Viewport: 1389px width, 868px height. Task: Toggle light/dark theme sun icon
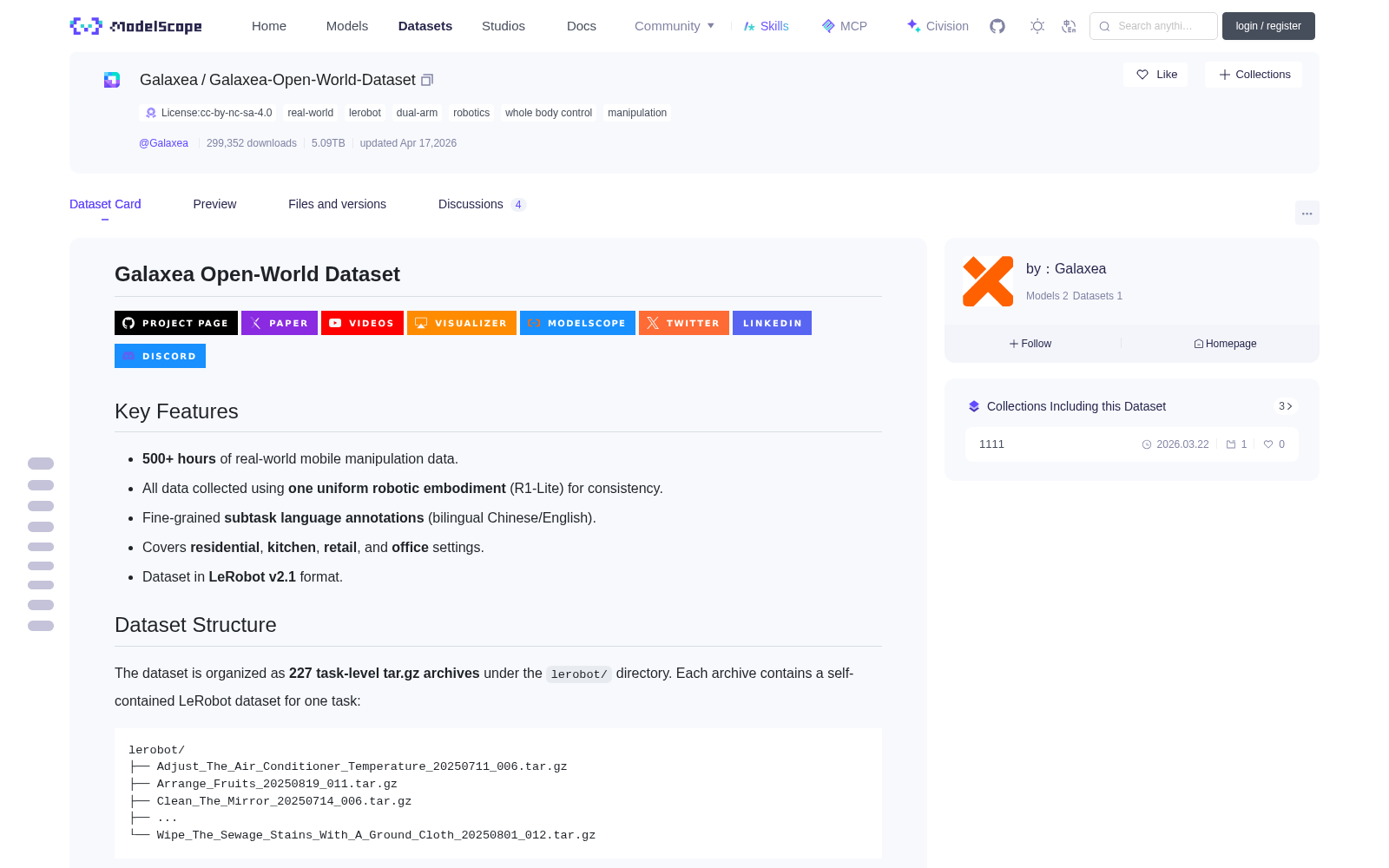[x=1037, y=26]
